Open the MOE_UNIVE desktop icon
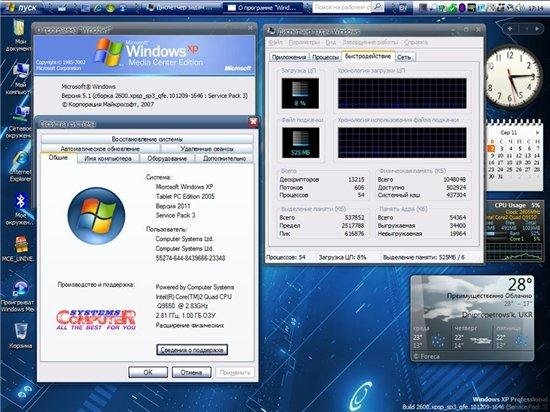The image size is (550, 412). (19, 249)
